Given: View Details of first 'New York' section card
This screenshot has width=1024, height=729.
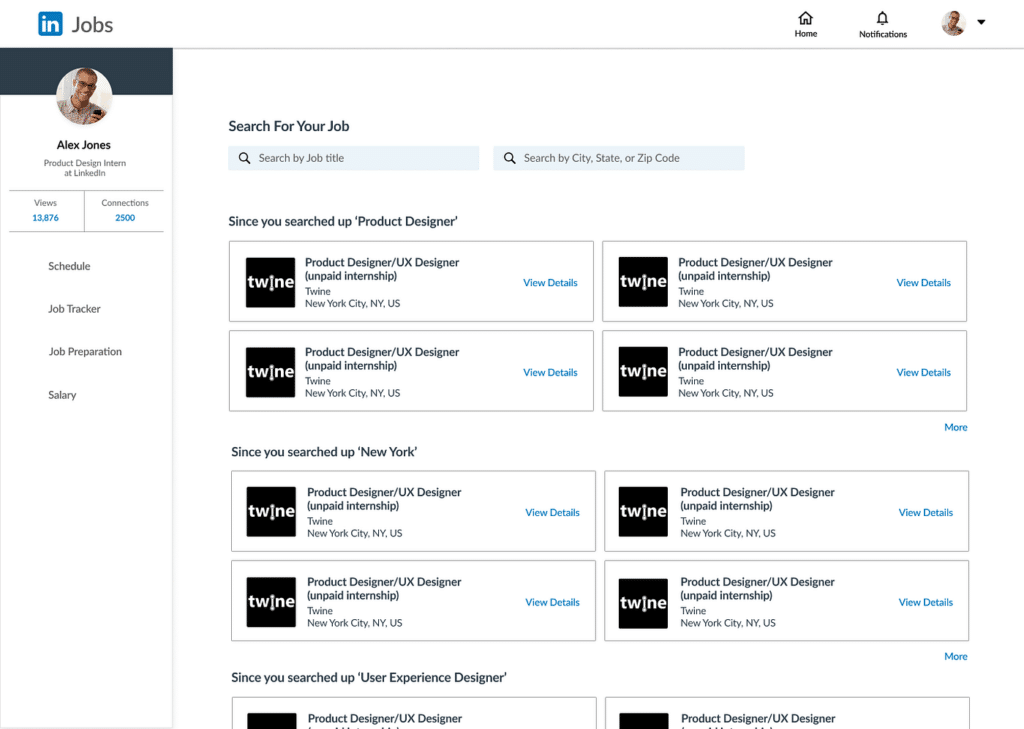Looking at the screenshot, I should (552, 513).
